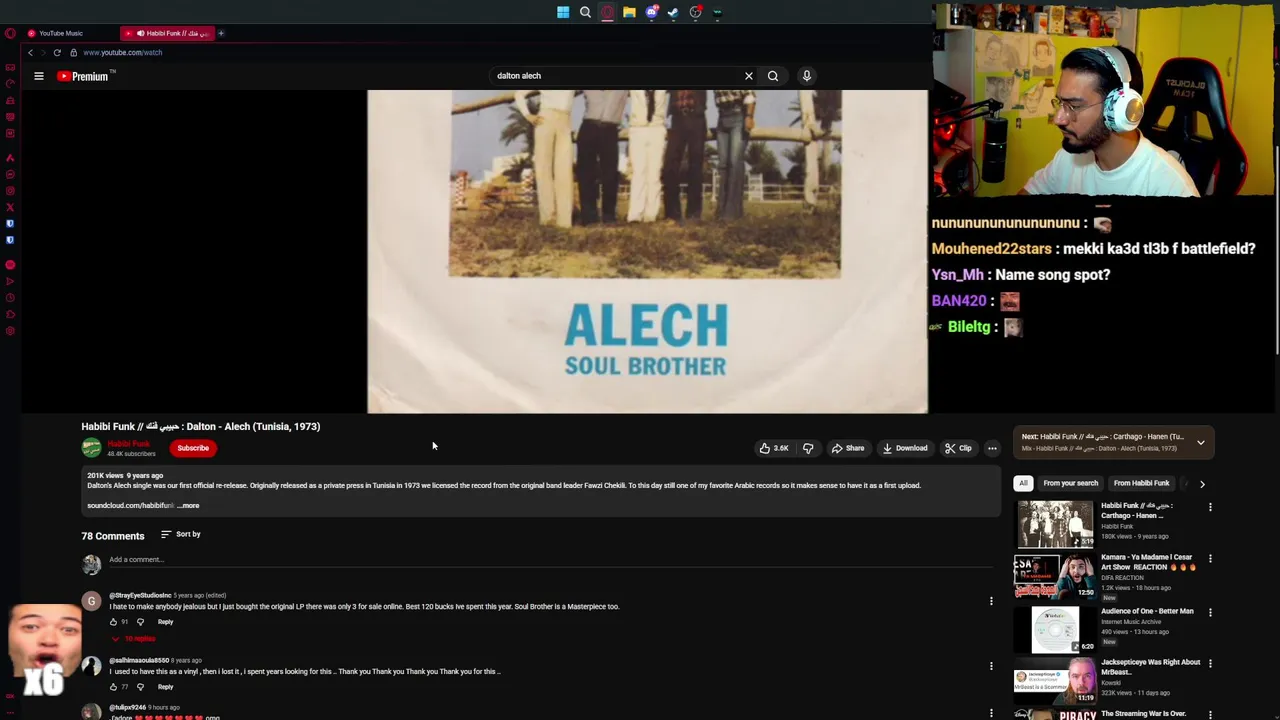Open File Explorer from the taskbar
The image size is (1280, 720).
pyautogui.click(x=629, y=12)
